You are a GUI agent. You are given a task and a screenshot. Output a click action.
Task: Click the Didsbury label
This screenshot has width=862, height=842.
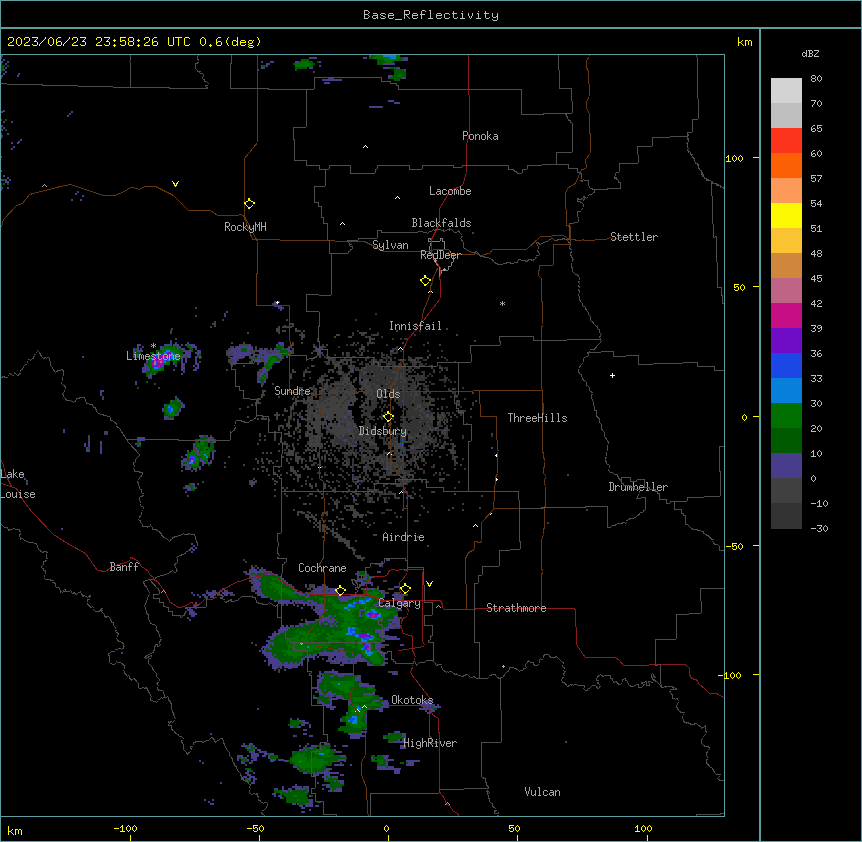[383, 431]
